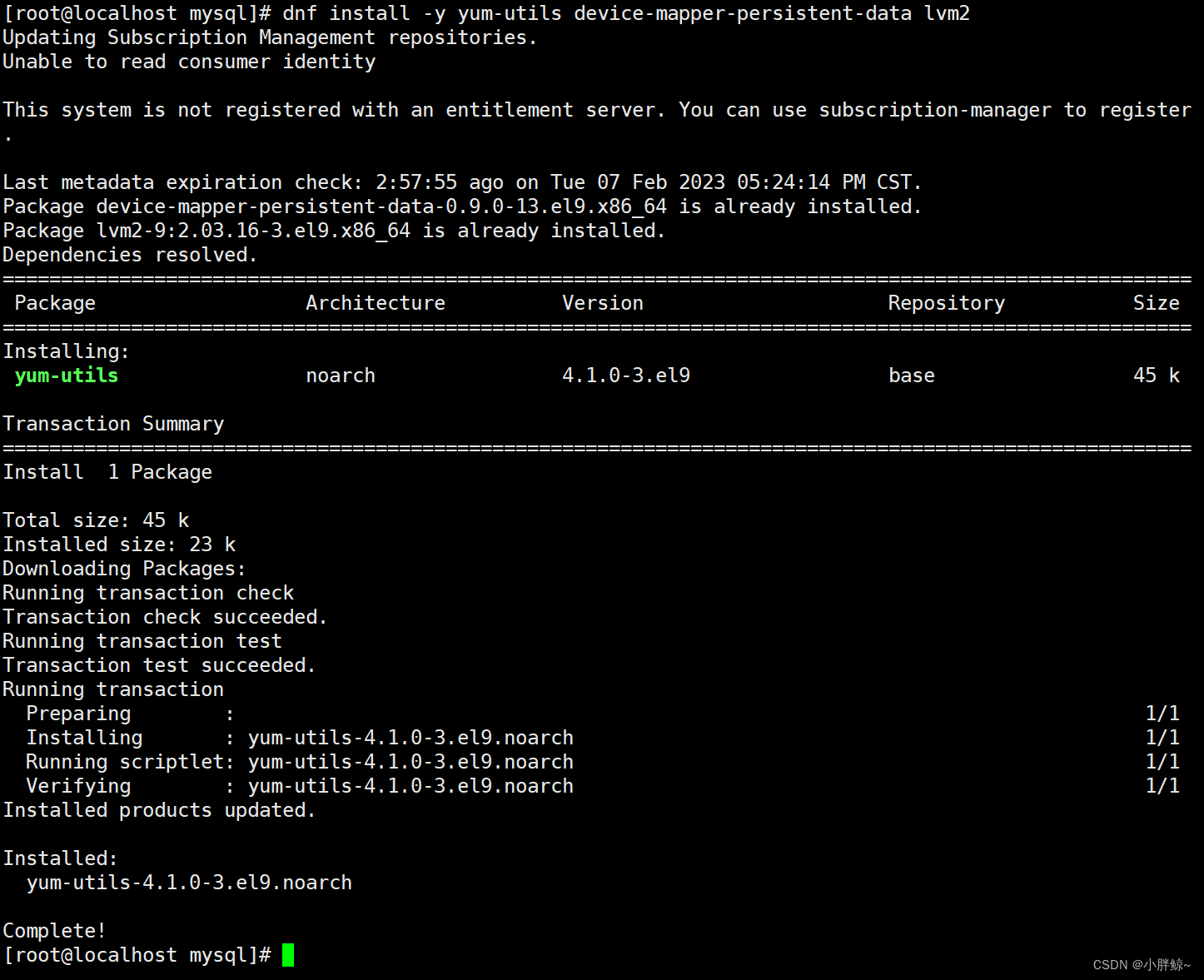Viewport: 1204px width, 980px height.
Task: Click the 'Installed:' heading line
Action: click(61, 858)
